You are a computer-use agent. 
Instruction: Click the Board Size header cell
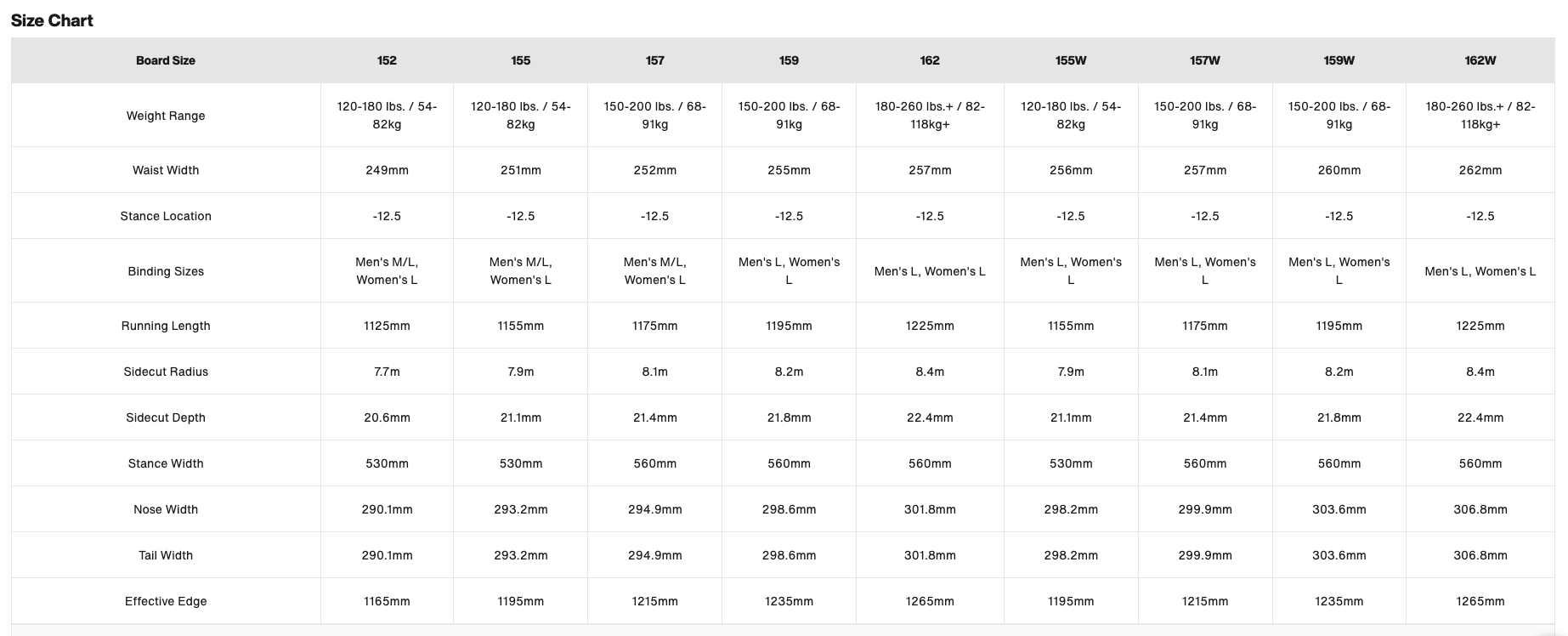coord(166,60)
